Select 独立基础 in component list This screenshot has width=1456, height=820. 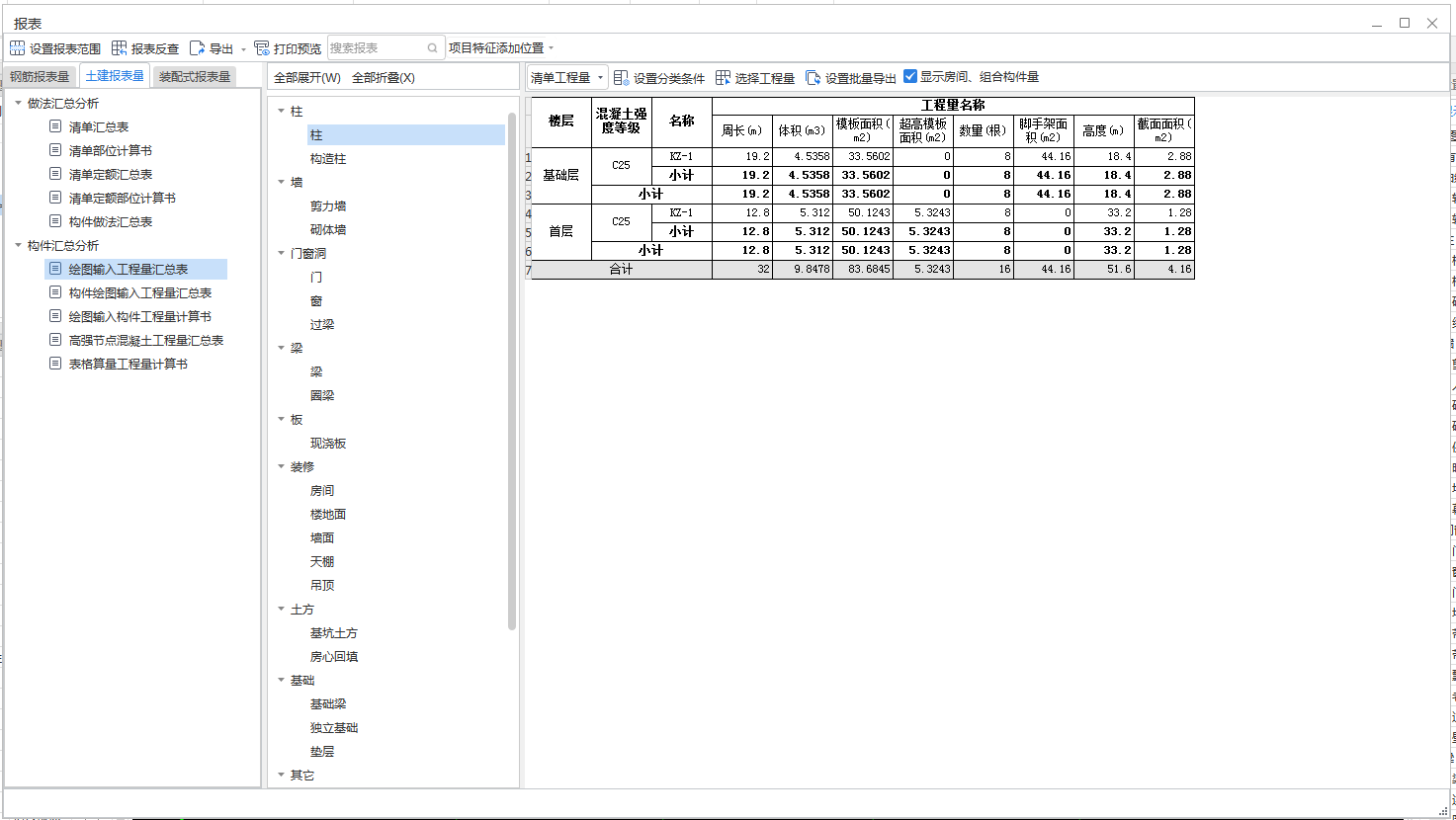coord(334,728)
